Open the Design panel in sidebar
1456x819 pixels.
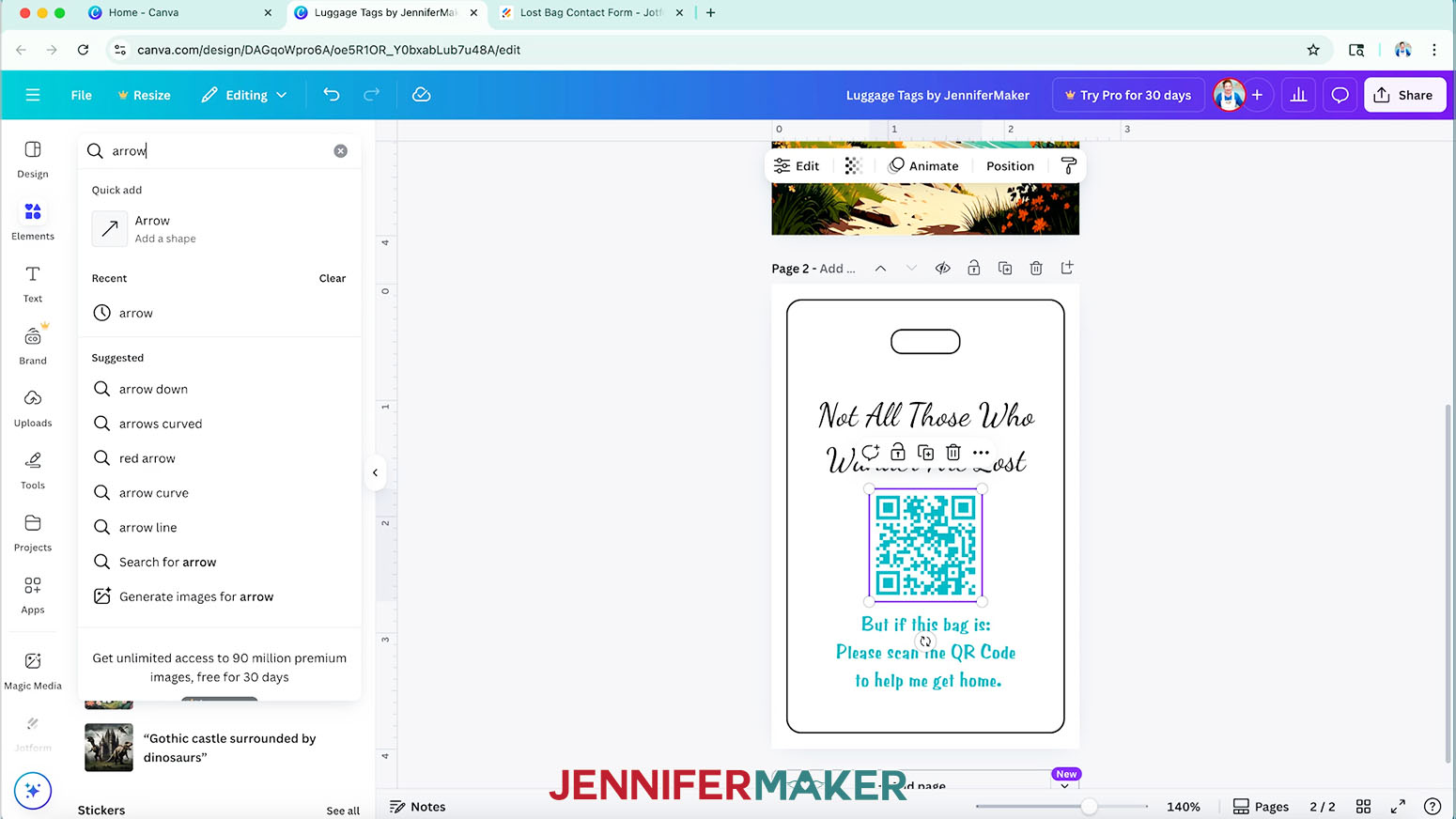click(33, 160)
